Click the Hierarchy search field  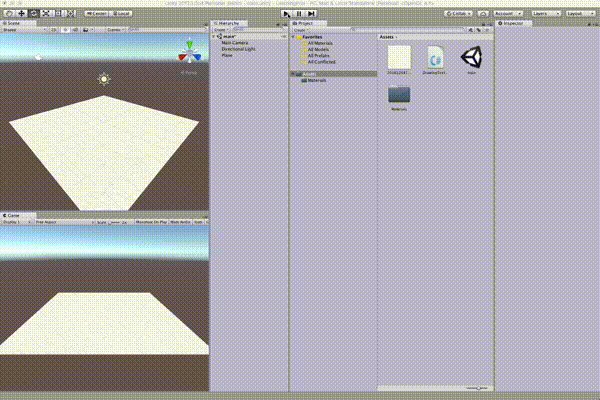[x=258, y=29]
